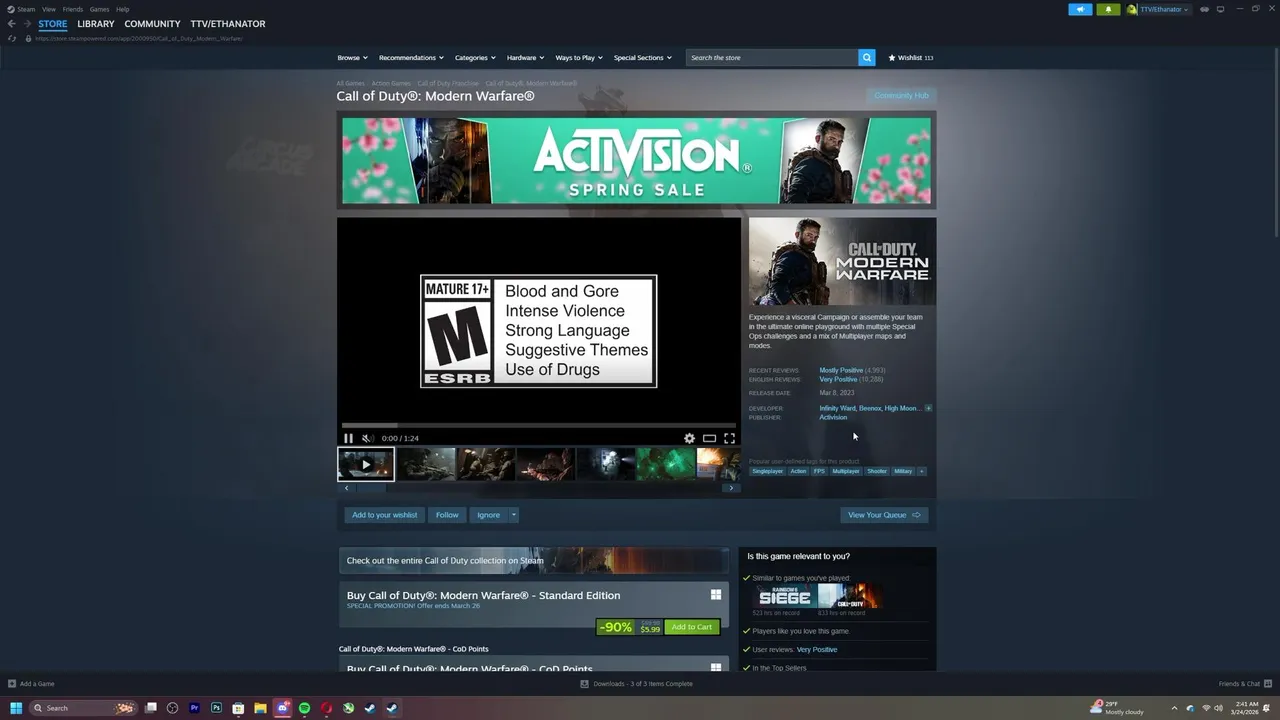This screenshot has height=720, width=1280.
Task: Open the dropdown arrow next to Ignore
Action: pyautogui.click(x=514, y=515)
